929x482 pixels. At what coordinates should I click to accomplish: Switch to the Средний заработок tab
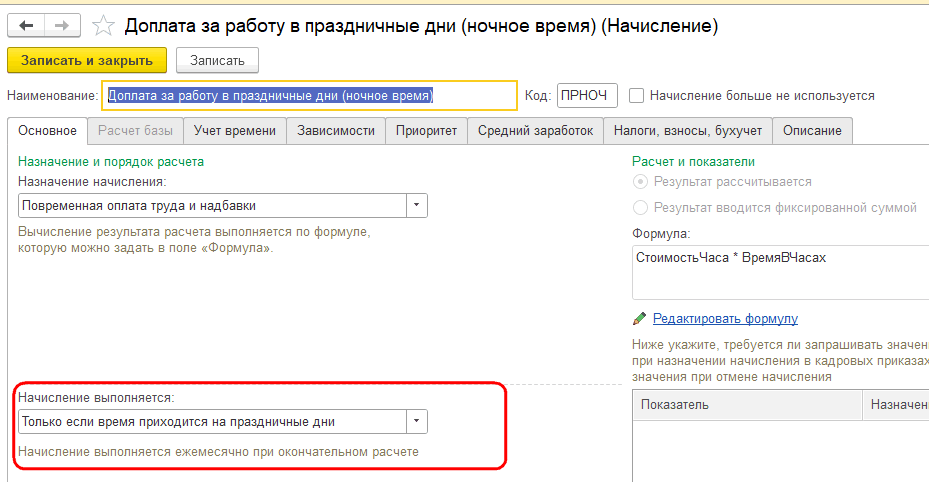click(536, 131)
